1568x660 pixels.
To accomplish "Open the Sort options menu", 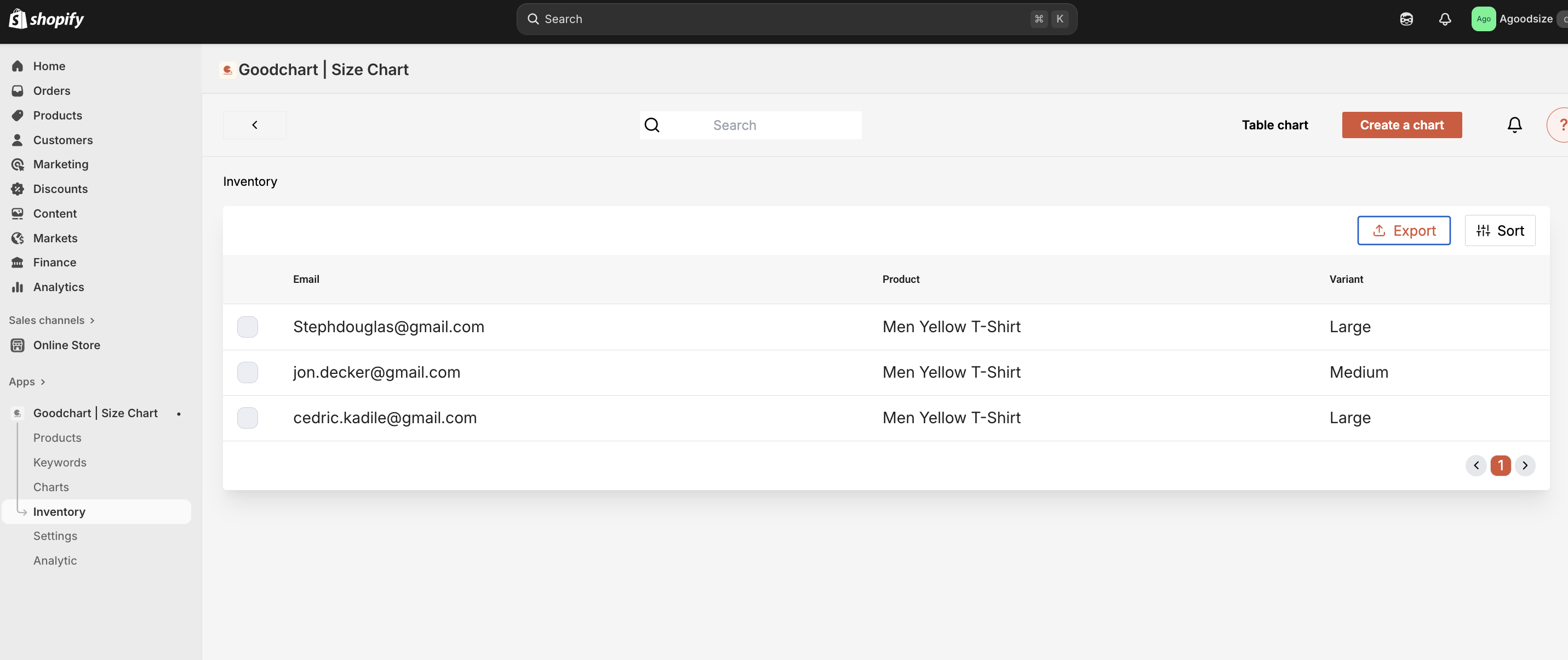I will 1500,231.
